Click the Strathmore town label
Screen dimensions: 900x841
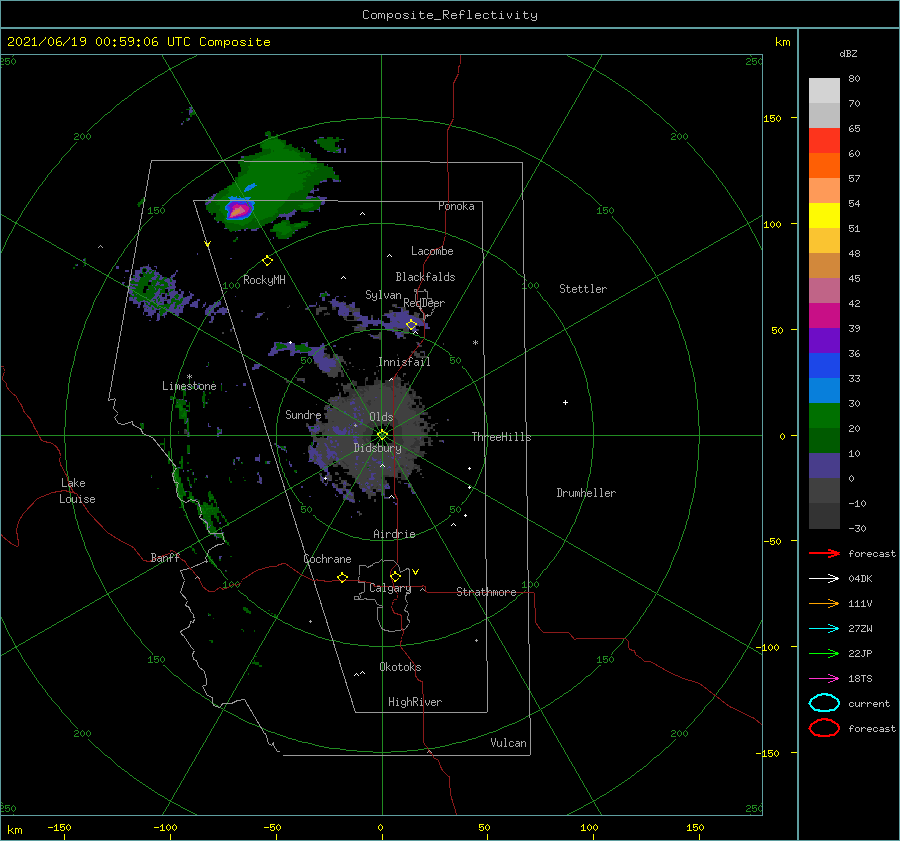pyautogui.click(x=486, y=592)
